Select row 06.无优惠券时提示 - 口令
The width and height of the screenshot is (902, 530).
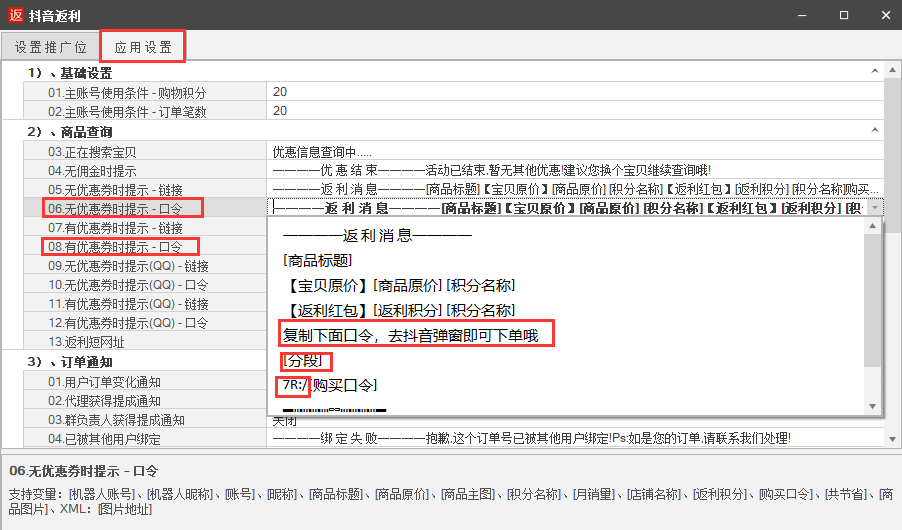[144, 208]
